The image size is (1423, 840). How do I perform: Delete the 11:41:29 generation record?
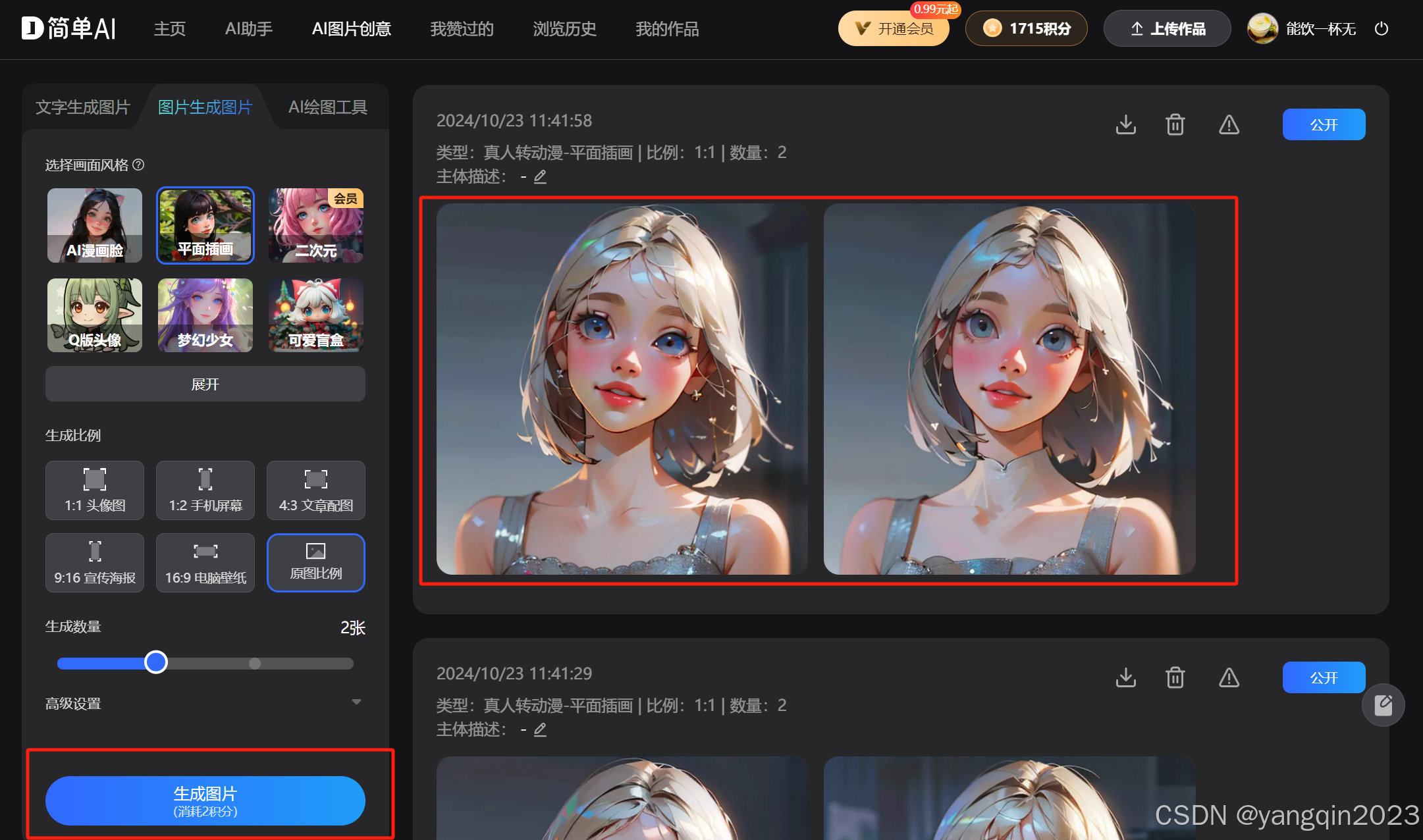click(1175, 677)
